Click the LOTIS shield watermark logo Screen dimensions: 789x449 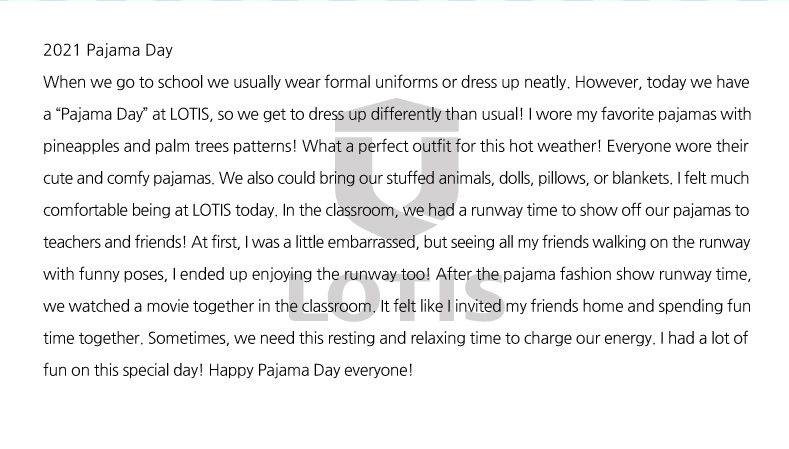pyautogui.click(x=397, y=168)
